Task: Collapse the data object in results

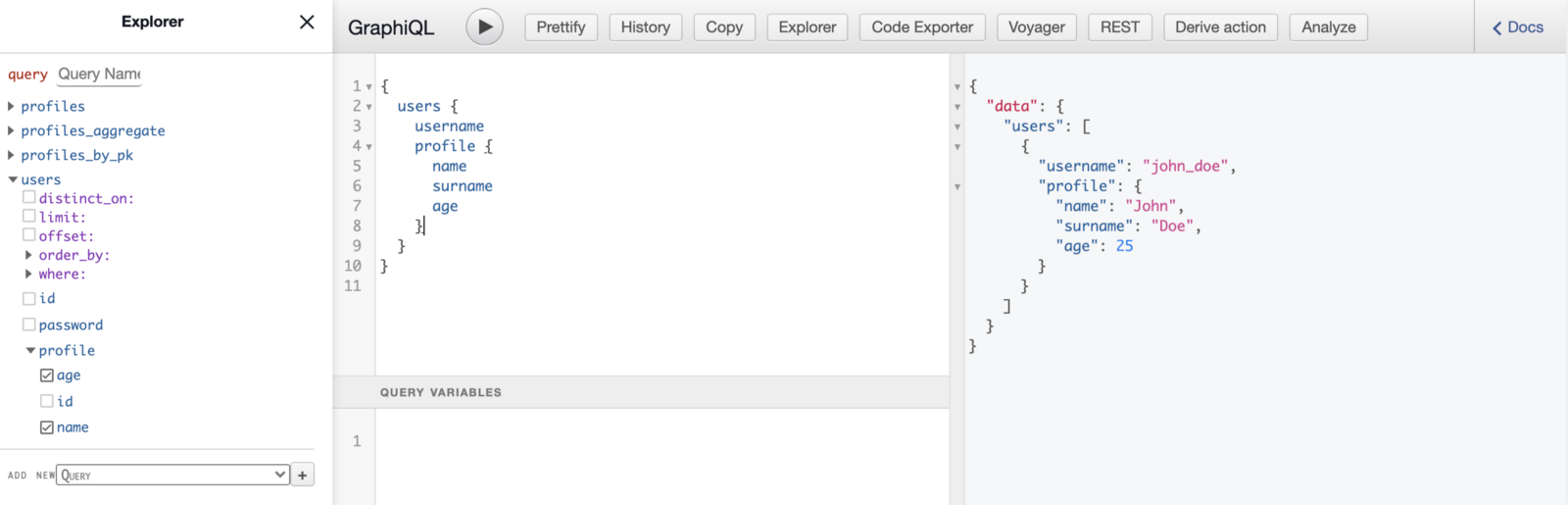Action: (x=957, y=107)
